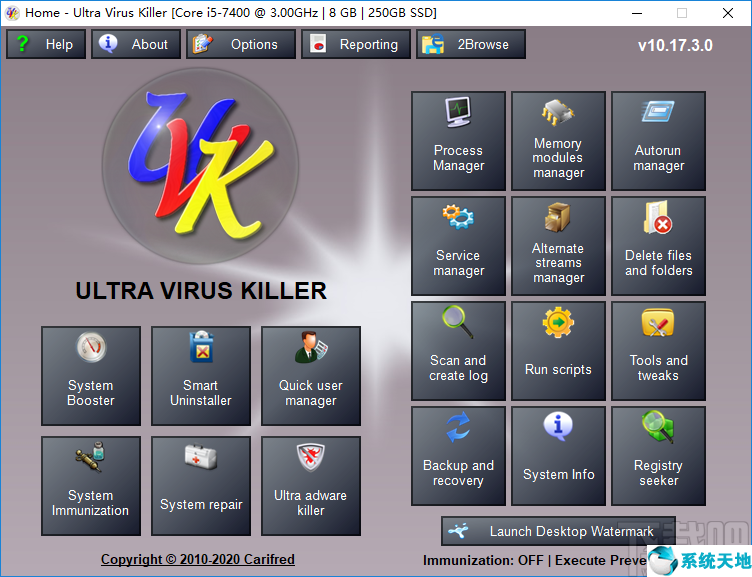Click the ULTRA VIRUS KILLER heading
Viewport: 752px width, 577px height.
pos(201,291)
